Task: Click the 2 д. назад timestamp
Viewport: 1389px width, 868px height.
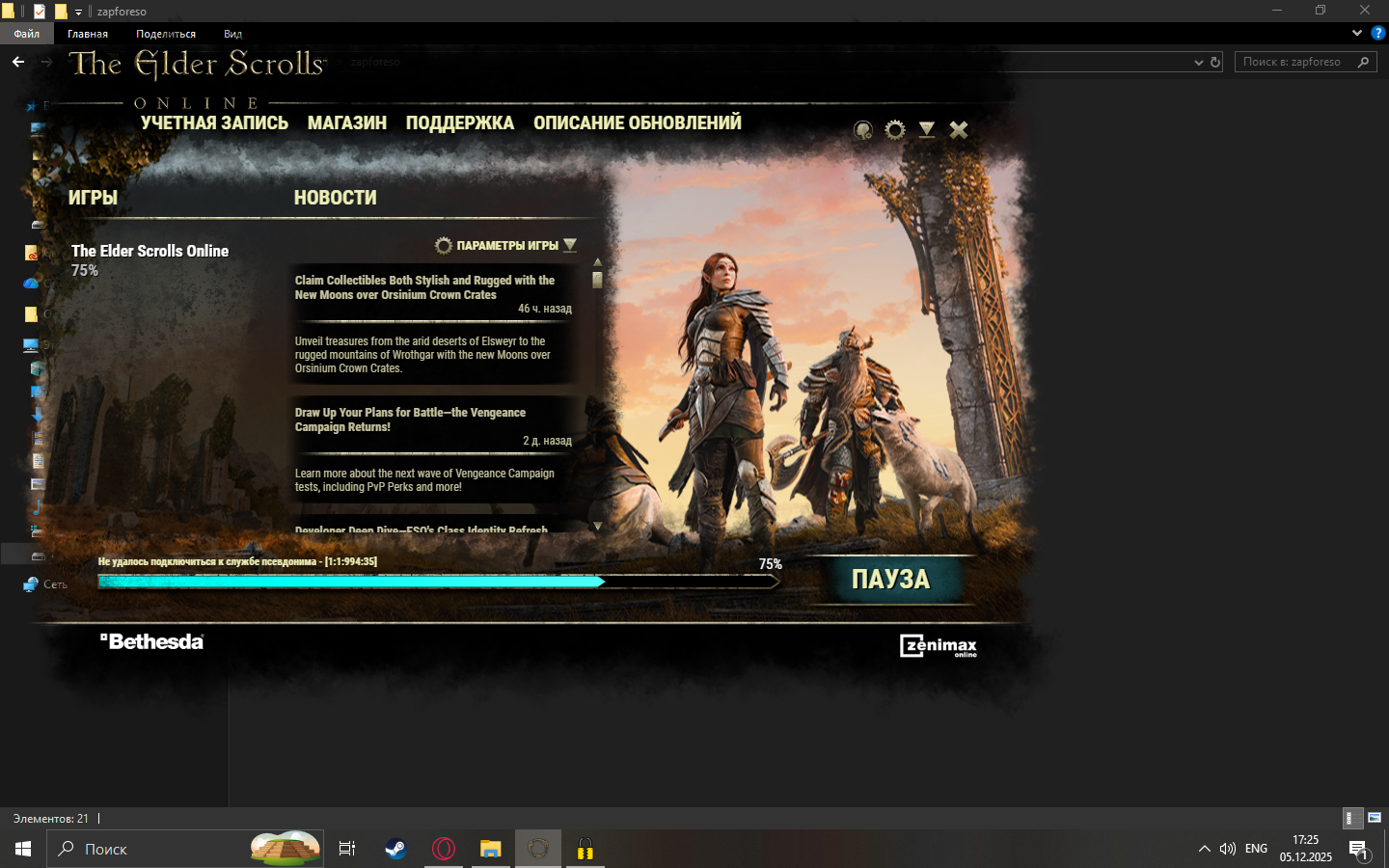Action: point(547,441)
